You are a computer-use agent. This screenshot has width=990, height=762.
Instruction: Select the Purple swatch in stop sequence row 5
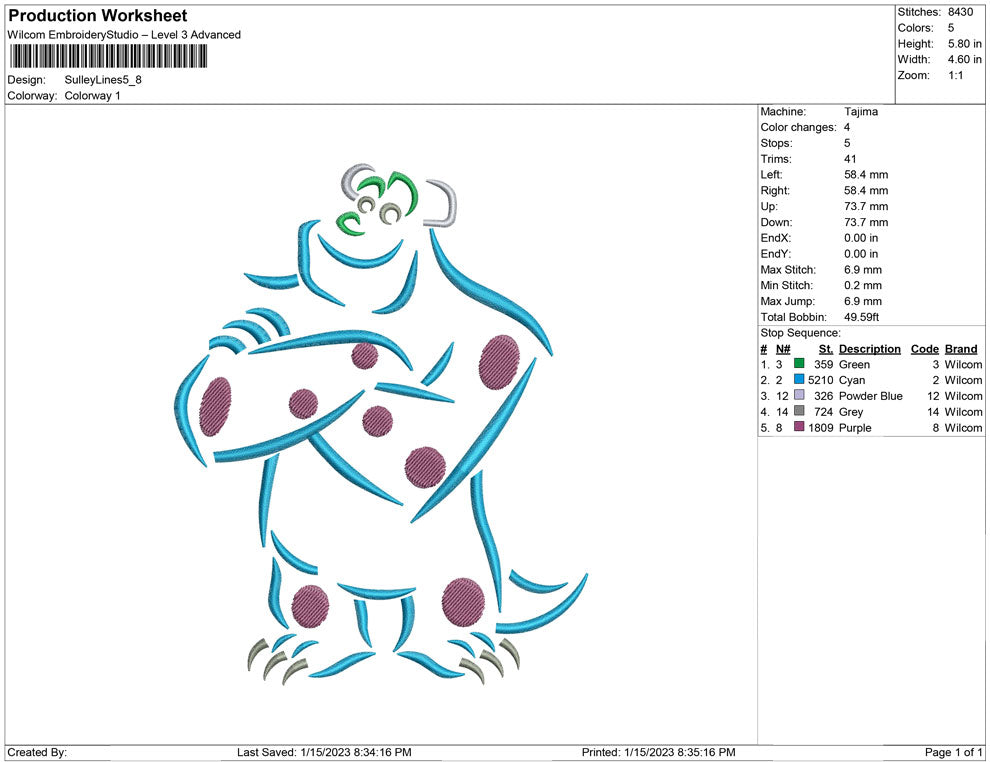click(x=798, y=428)
